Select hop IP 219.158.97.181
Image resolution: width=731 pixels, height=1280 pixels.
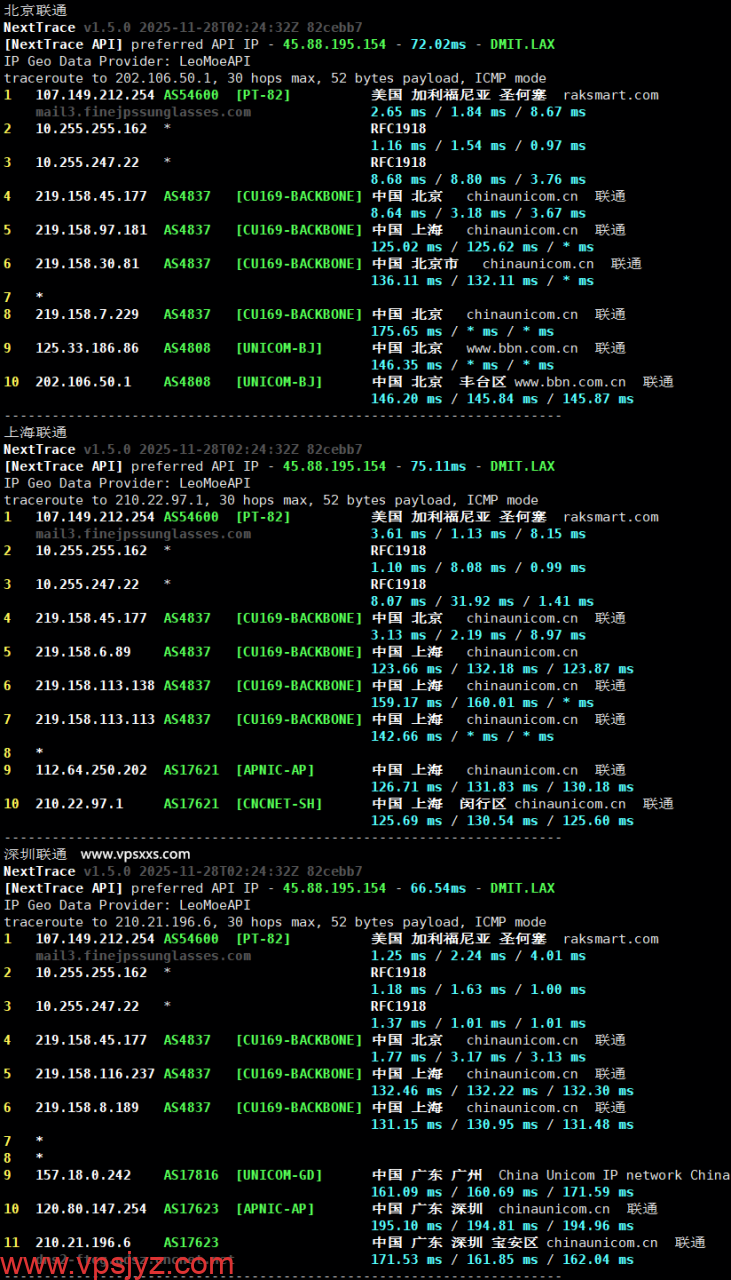tap(91, 230)
